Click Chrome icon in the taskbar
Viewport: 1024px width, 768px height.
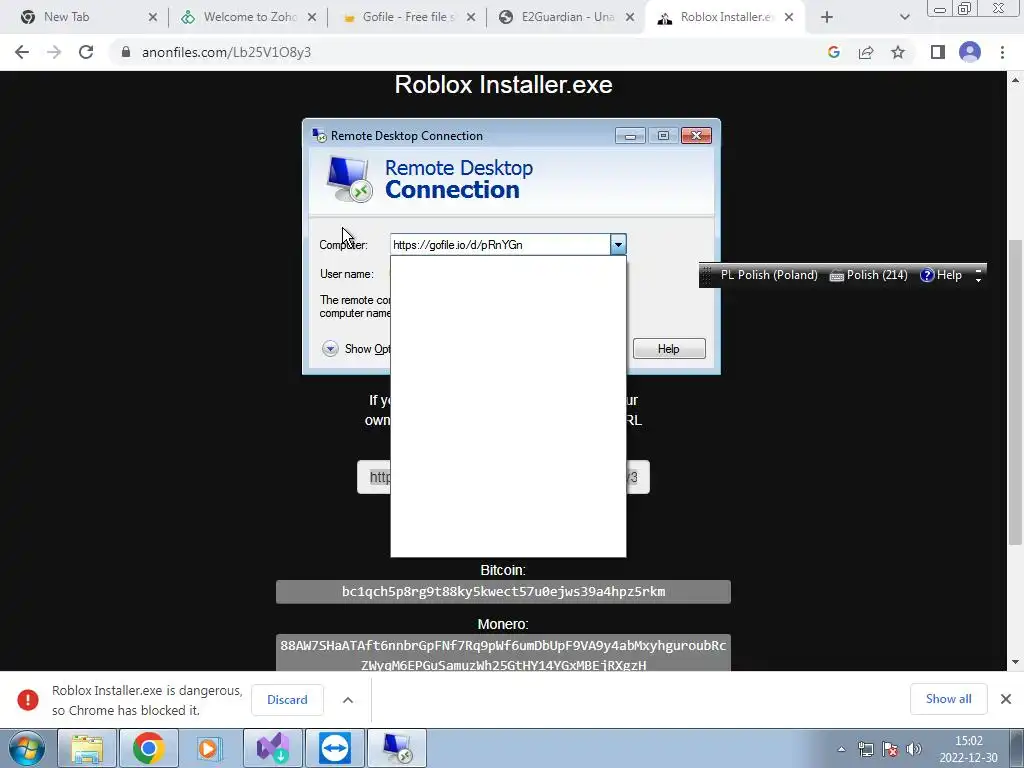click(x=148, y=748)
